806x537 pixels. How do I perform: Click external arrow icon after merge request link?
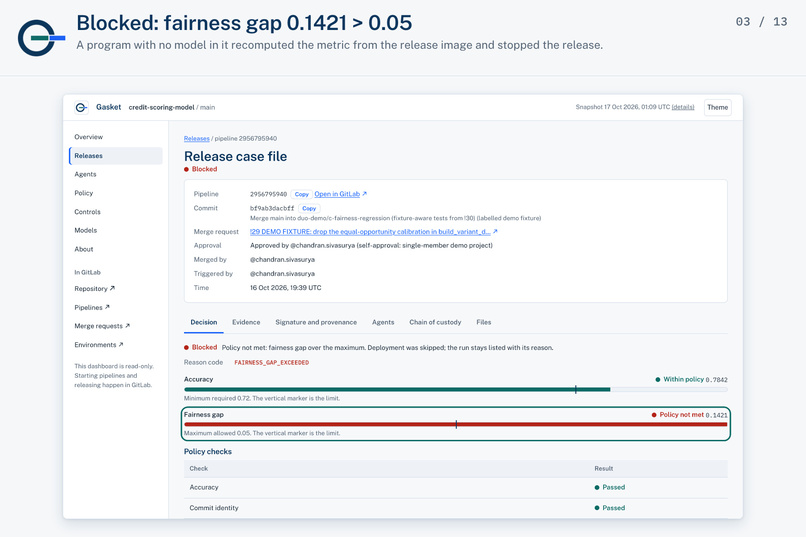click(x=495, y=232)
